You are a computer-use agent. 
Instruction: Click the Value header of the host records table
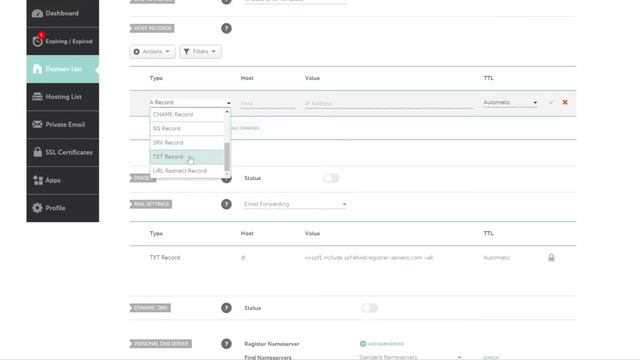click(312, 78)
